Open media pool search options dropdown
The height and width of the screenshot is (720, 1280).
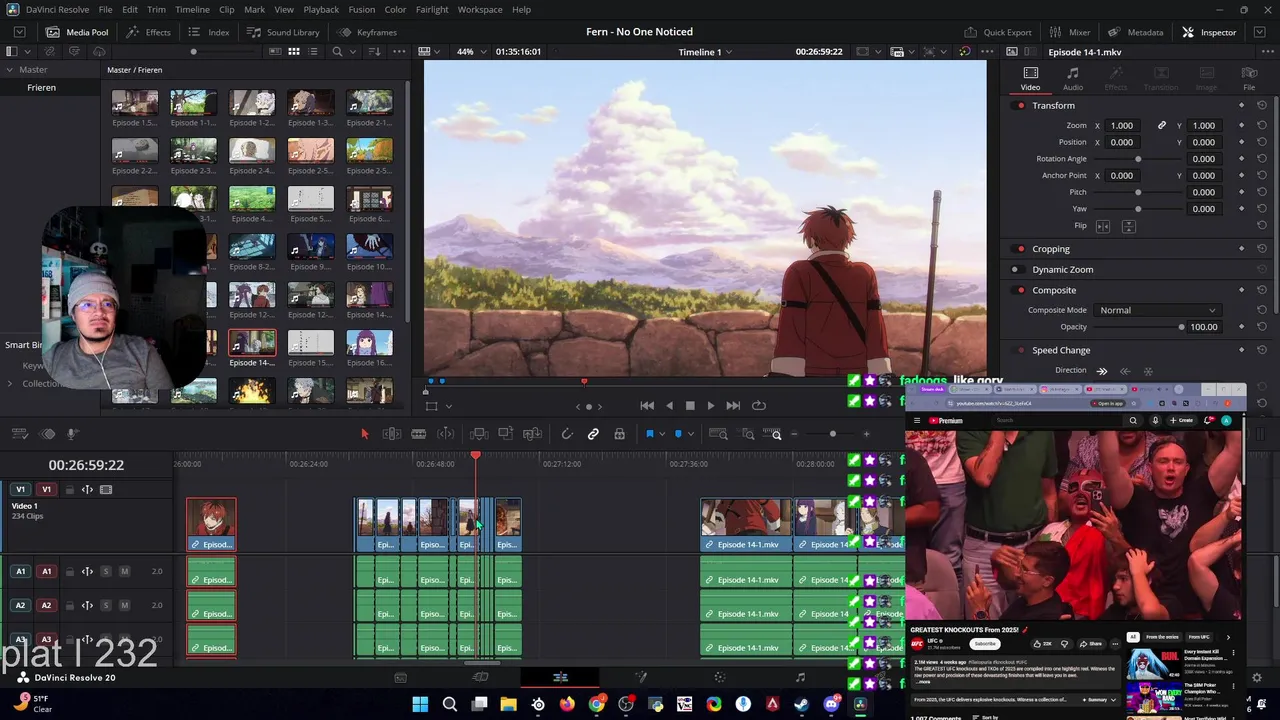coord(353,52)
